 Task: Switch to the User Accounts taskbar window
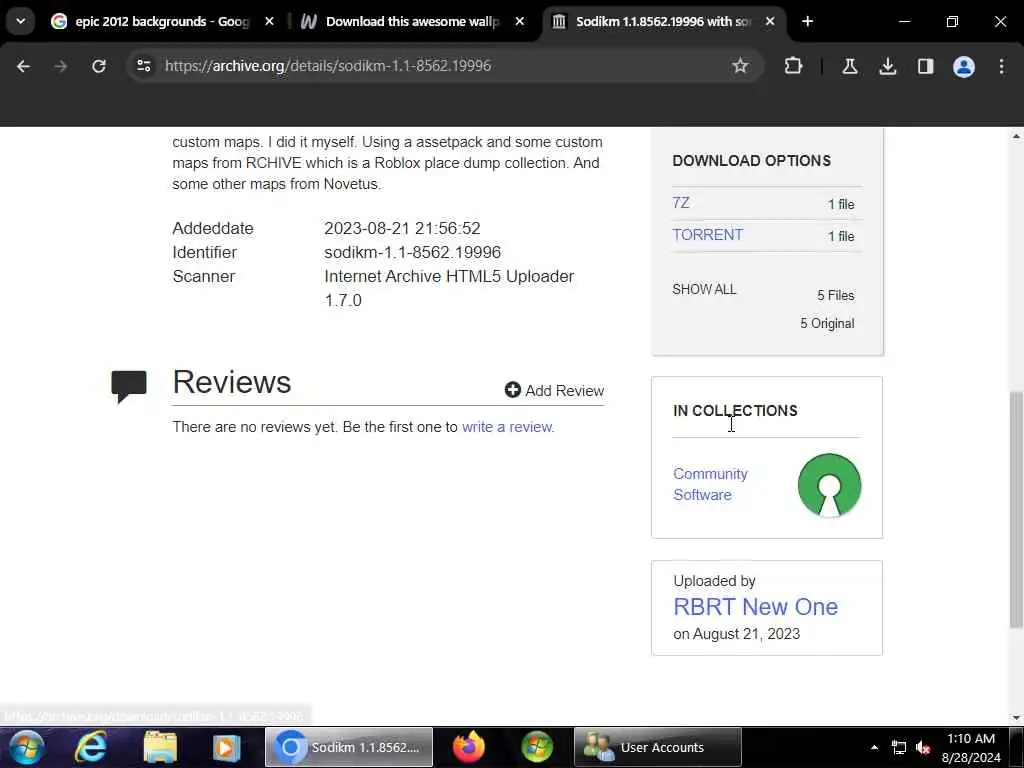click(658, 747)
